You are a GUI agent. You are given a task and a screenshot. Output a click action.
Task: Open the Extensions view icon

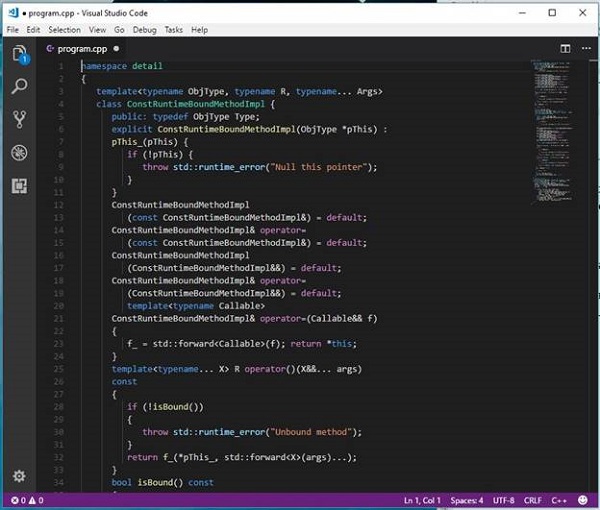click(19, 186)
